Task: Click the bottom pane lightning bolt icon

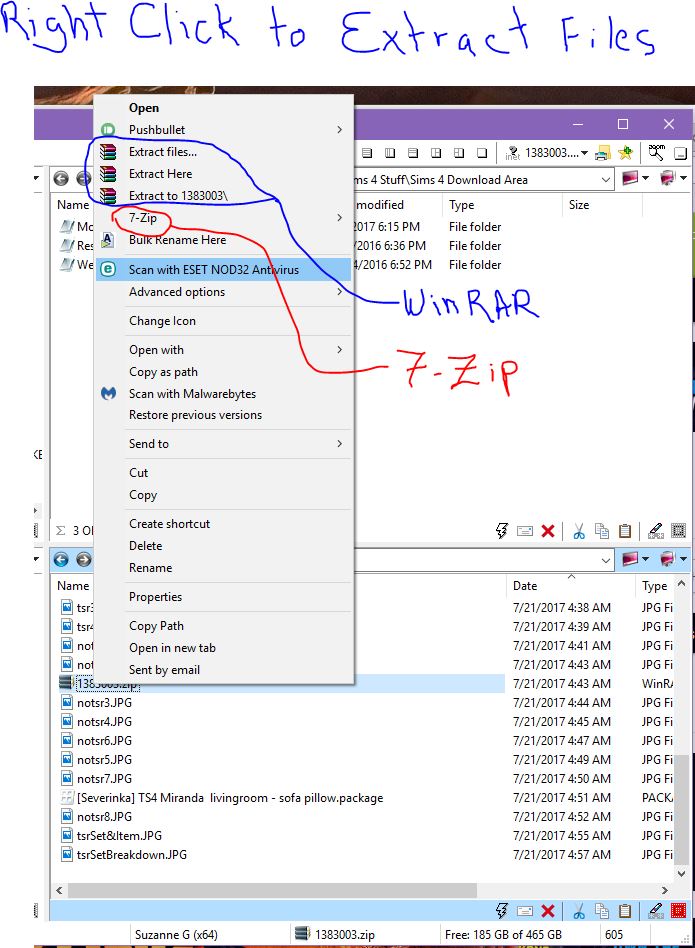Action: click(502, 911)
